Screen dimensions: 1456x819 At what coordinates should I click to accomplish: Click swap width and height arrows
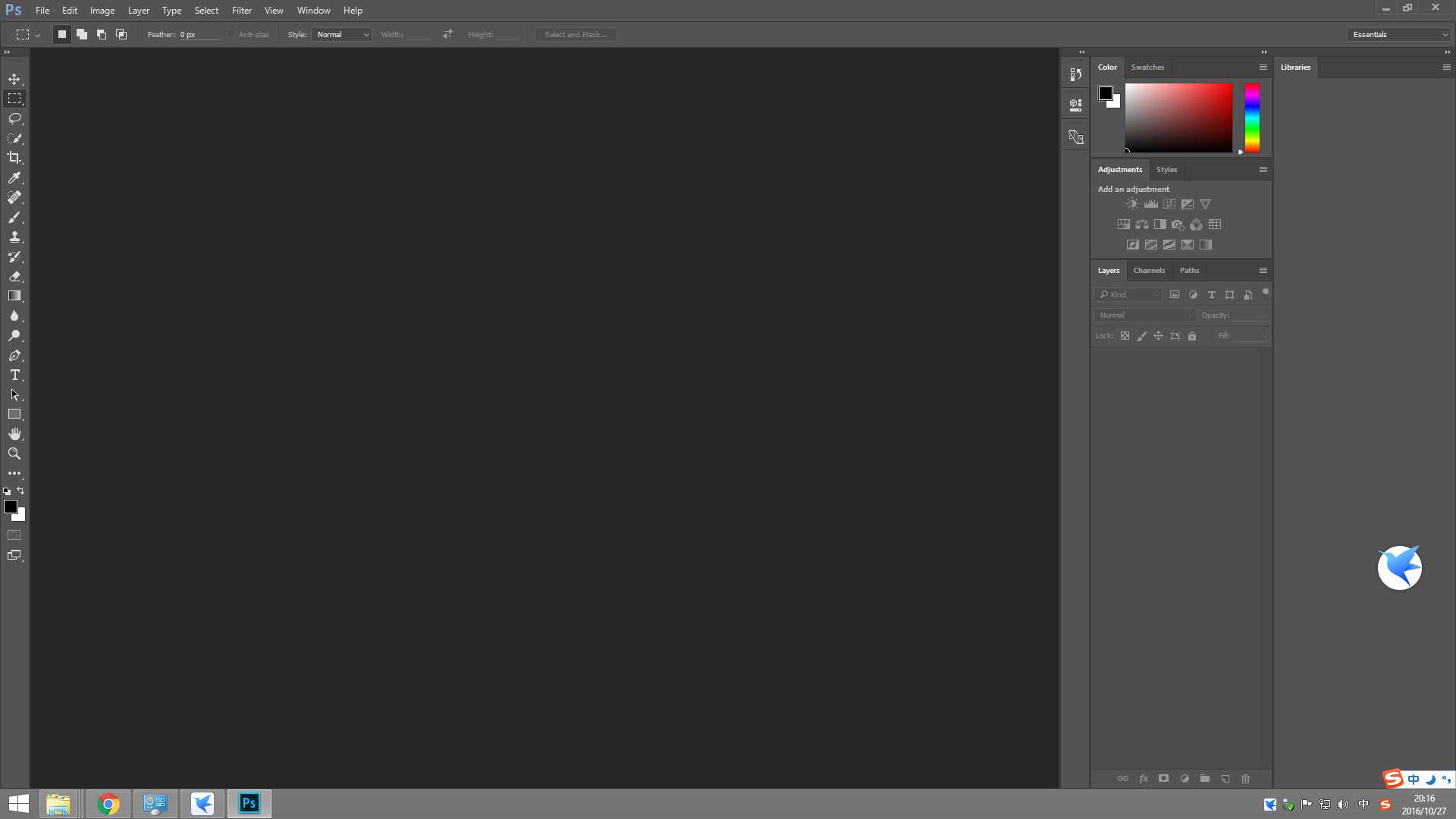pyautogui.click(x=447, y=34)
